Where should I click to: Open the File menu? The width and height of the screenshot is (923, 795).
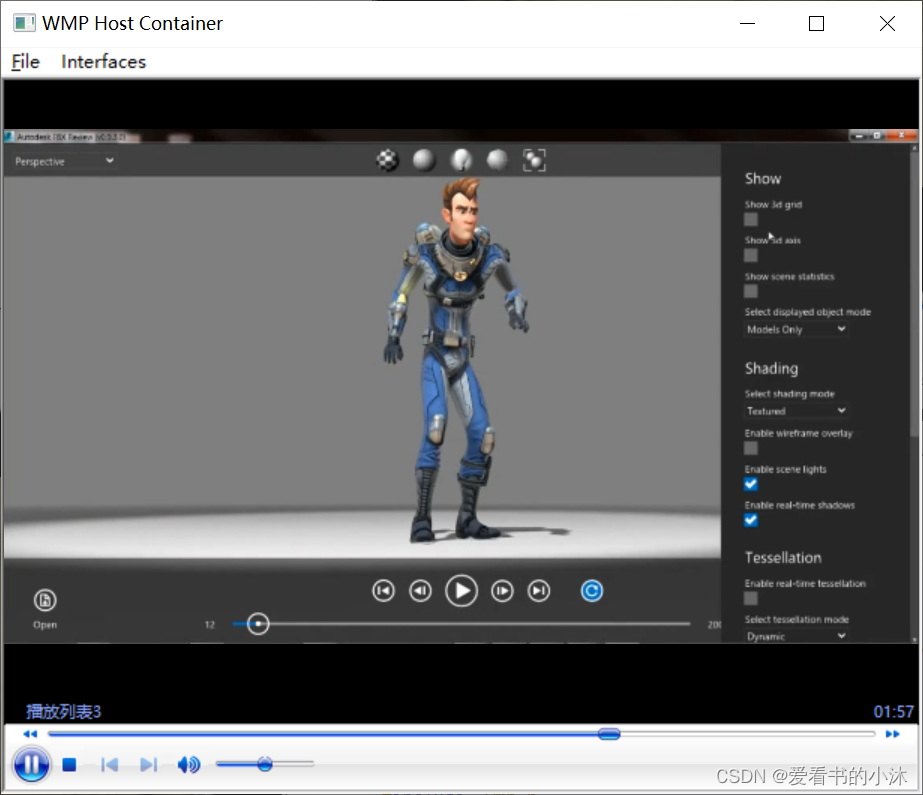click(x=25, y=62)
